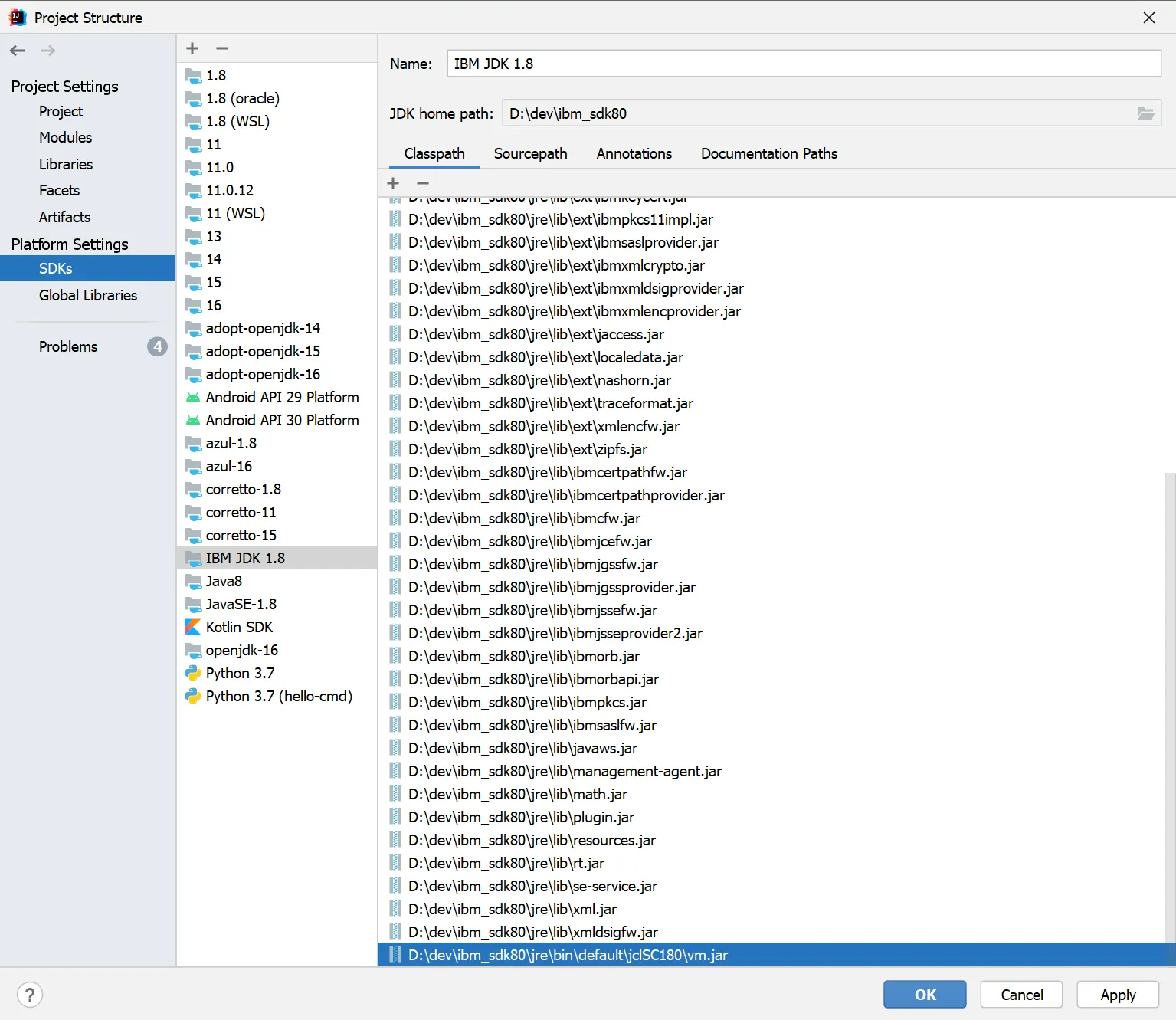The width and height of the screenshot is (1176, 1020).
Task: Select the adopt-openjdk-15 SDK
Action: [277, 351]
